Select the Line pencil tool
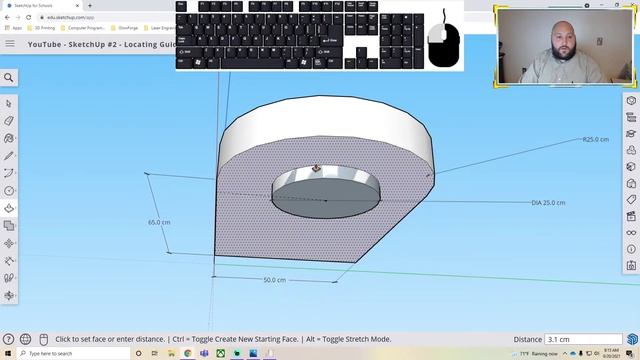The height and width of the screenshot is (360, 640). coord(9,156)
